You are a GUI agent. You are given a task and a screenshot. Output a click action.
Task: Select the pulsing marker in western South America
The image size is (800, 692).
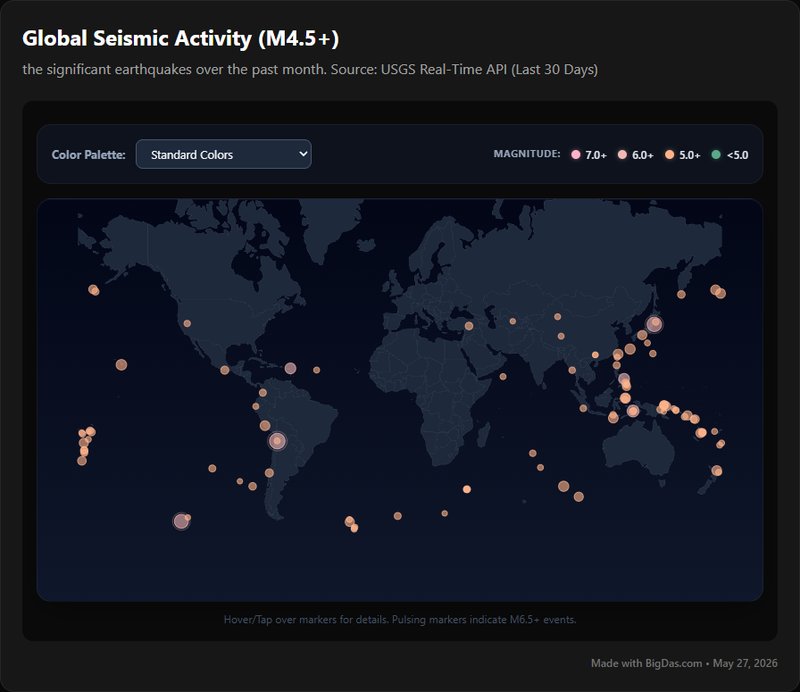277,441
